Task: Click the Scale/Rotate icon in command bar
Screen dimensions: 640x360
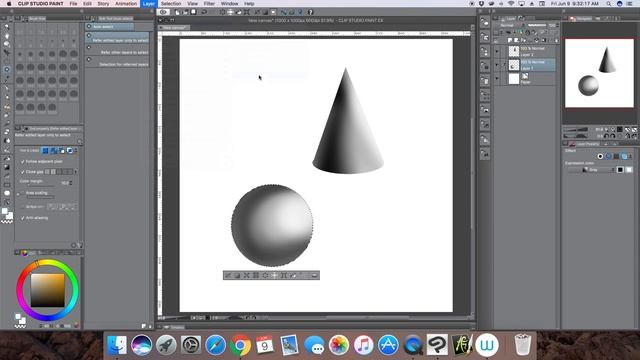Action: click(x=247, y=12)
